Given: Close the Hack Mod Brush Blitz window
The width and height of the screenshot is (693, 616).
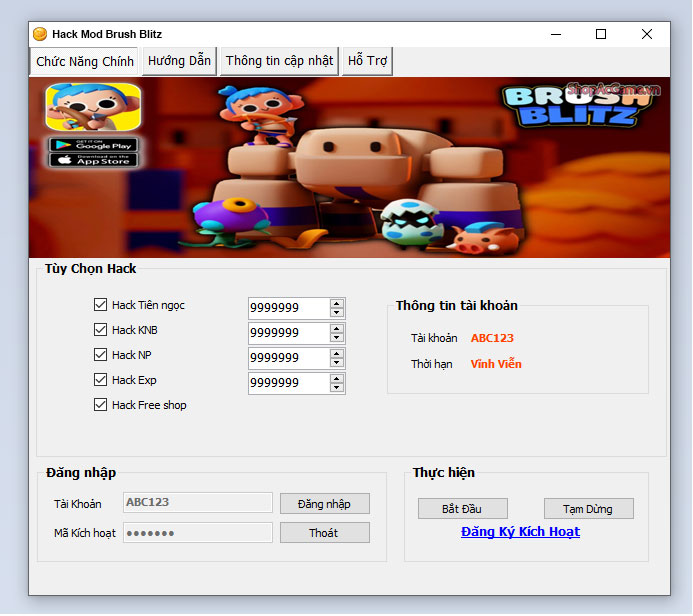Looking at the screenshot, I should click(x=647, y=34).
